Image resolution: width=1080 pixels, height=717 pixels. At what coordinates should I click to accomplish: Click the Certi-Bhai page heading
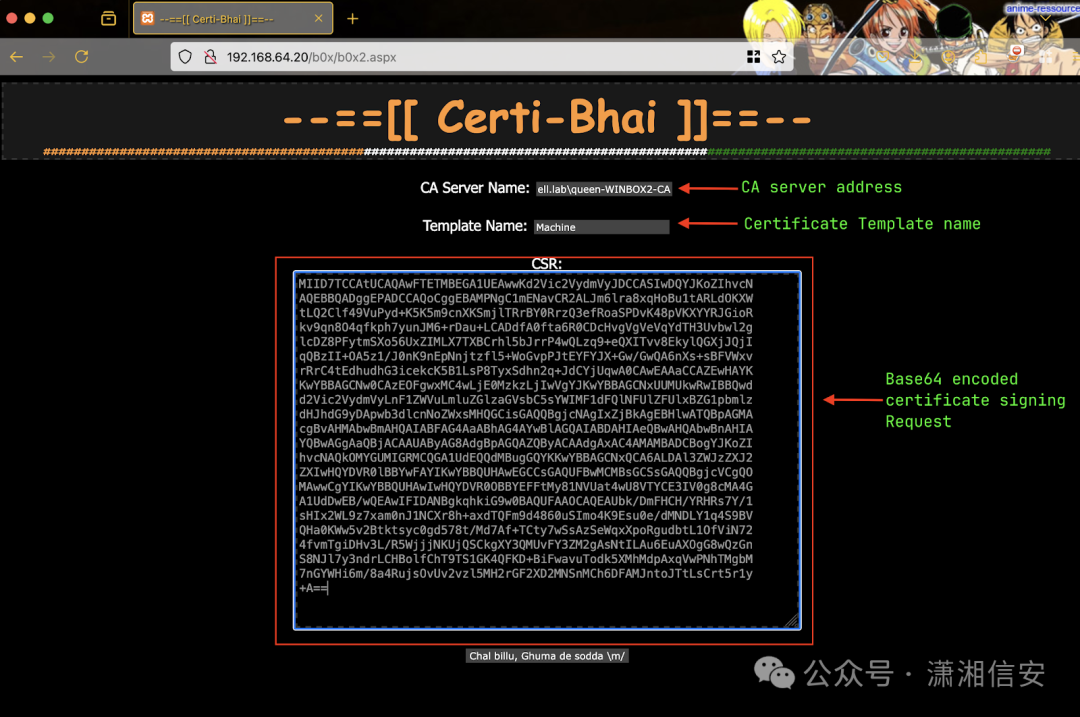point(547,118)
